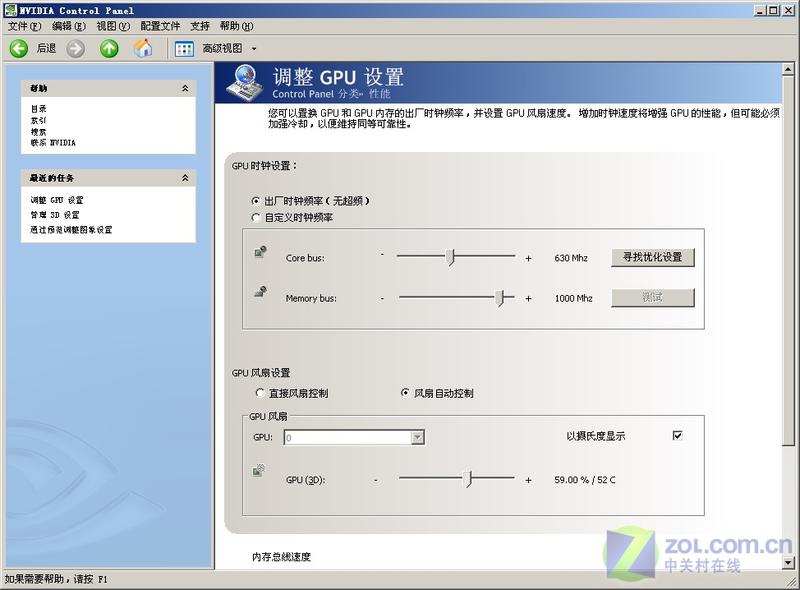Open the 高级视图 dropdown arrow
Screen dimensions: 800x590
[254, 49]
